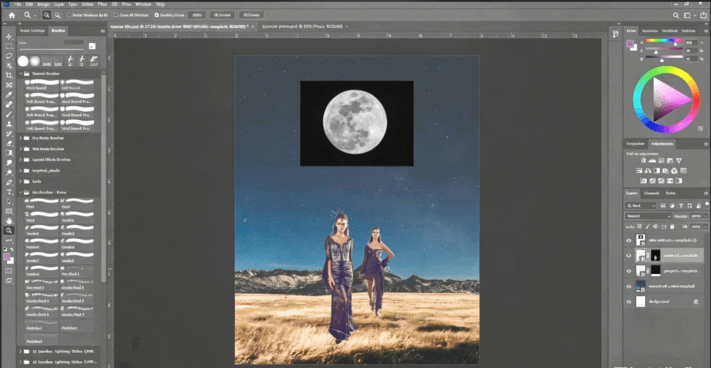Hide the Background layer
Screen dimensions: 711x368
pos(628,302)
